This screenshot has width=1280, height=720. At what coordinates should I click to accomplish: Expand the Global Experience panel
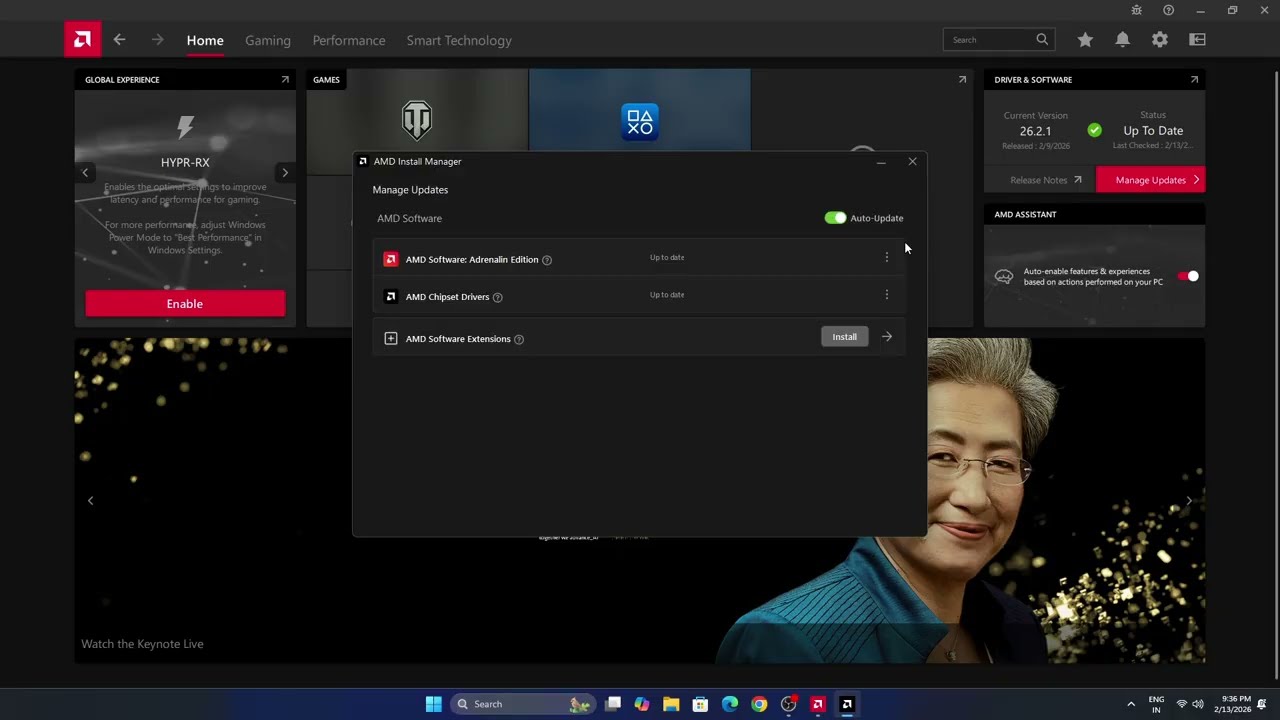(x=285, y=80)
